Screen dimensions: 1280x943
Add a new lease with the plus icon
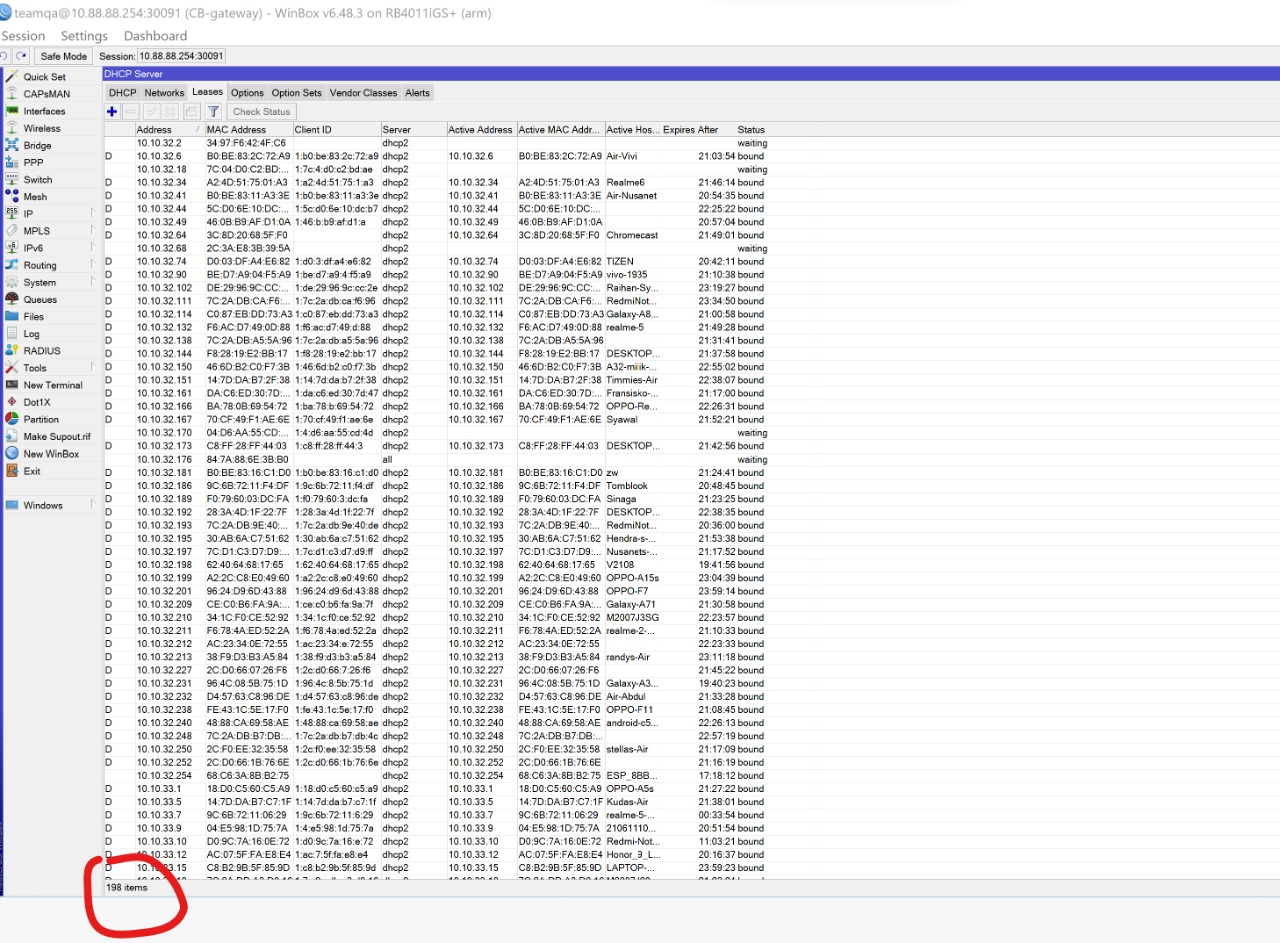coord(112,111)
